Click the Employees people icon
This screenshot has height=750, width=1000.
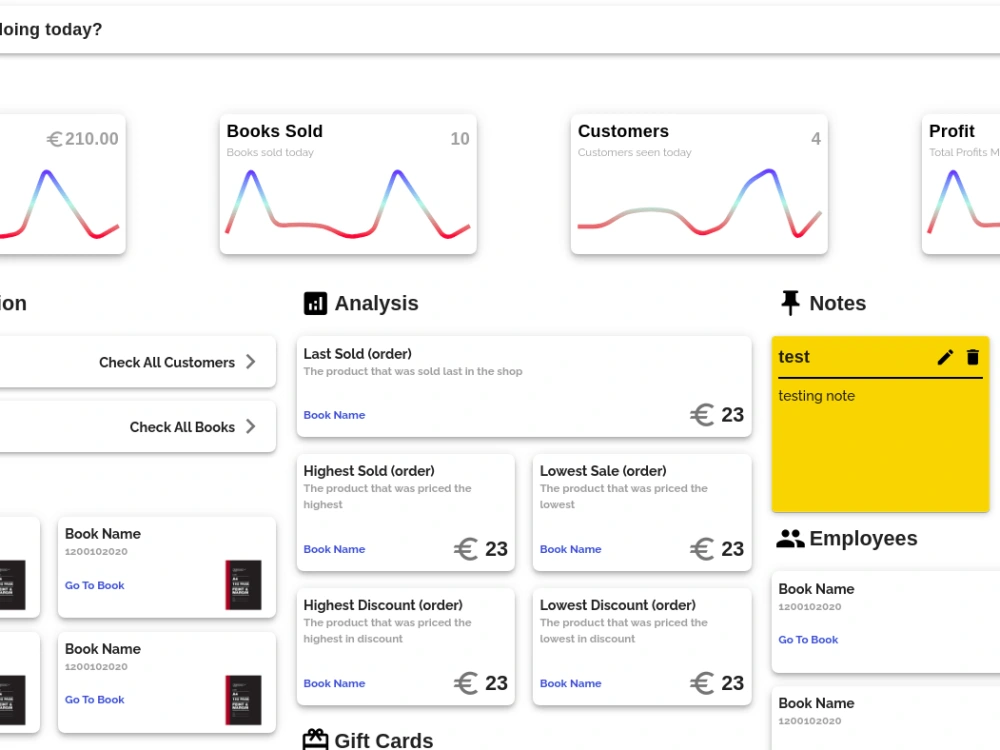(x=791, y=538)
